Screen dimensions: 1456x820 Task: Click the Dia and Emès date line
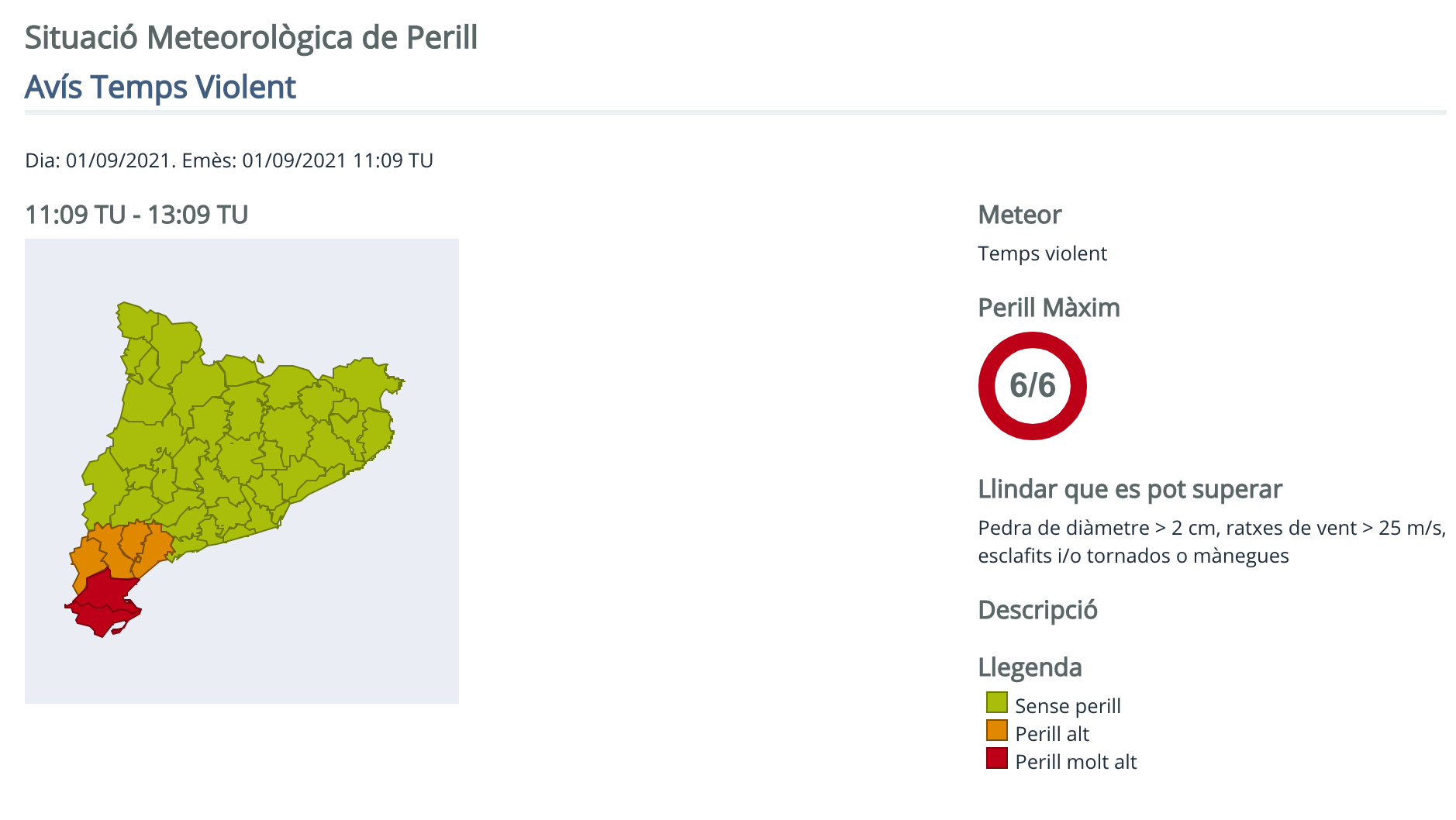click(229, 160)
